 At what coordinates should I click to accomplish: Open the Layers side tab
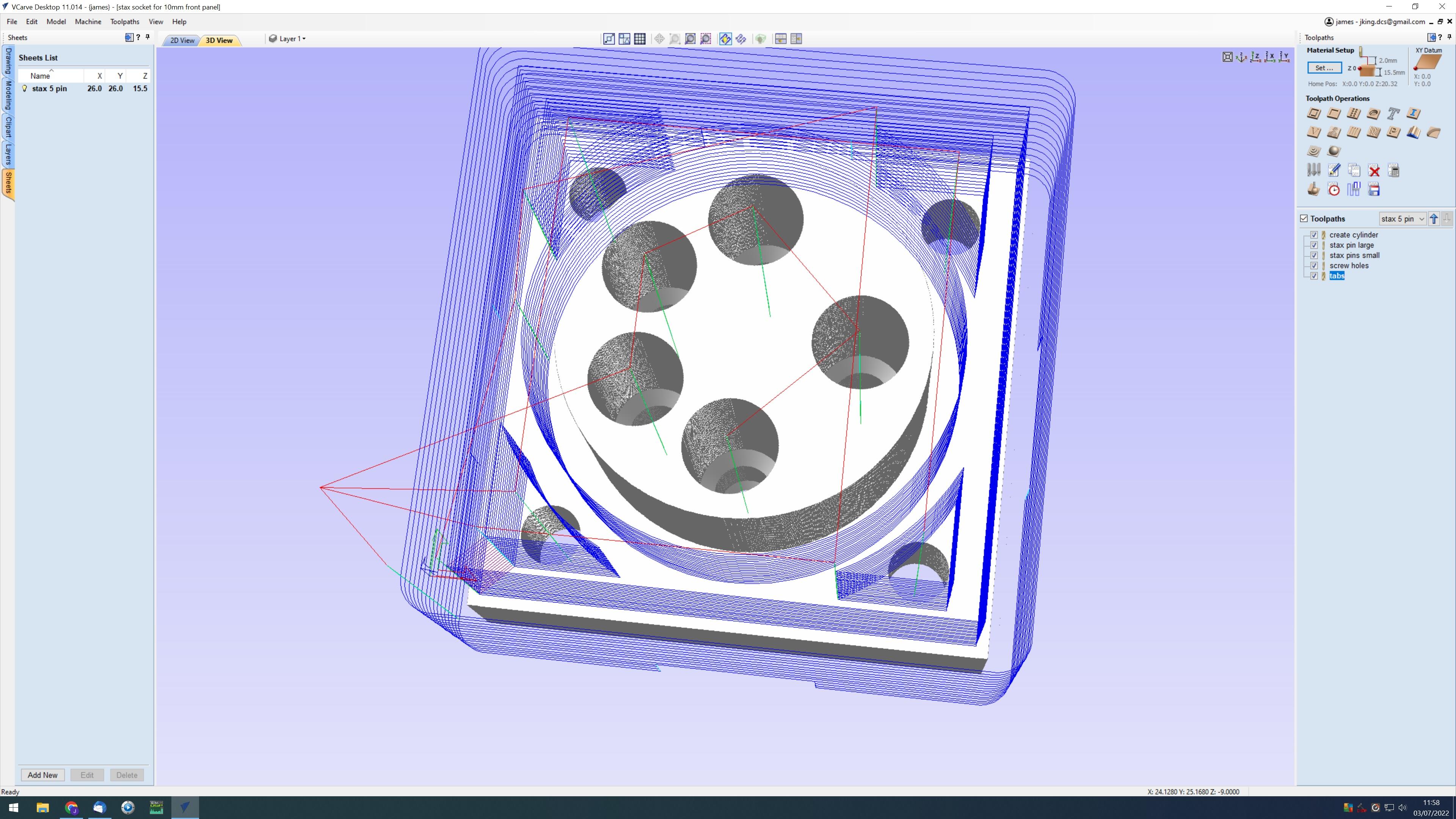pos(8,154)
